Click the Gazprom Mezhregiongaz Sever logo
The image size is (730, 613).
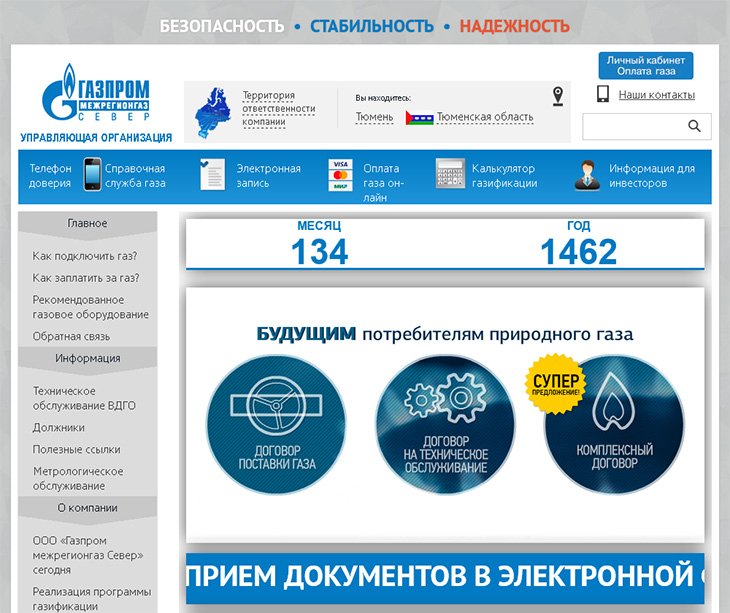pyautogui.click(x=96, y=93)
